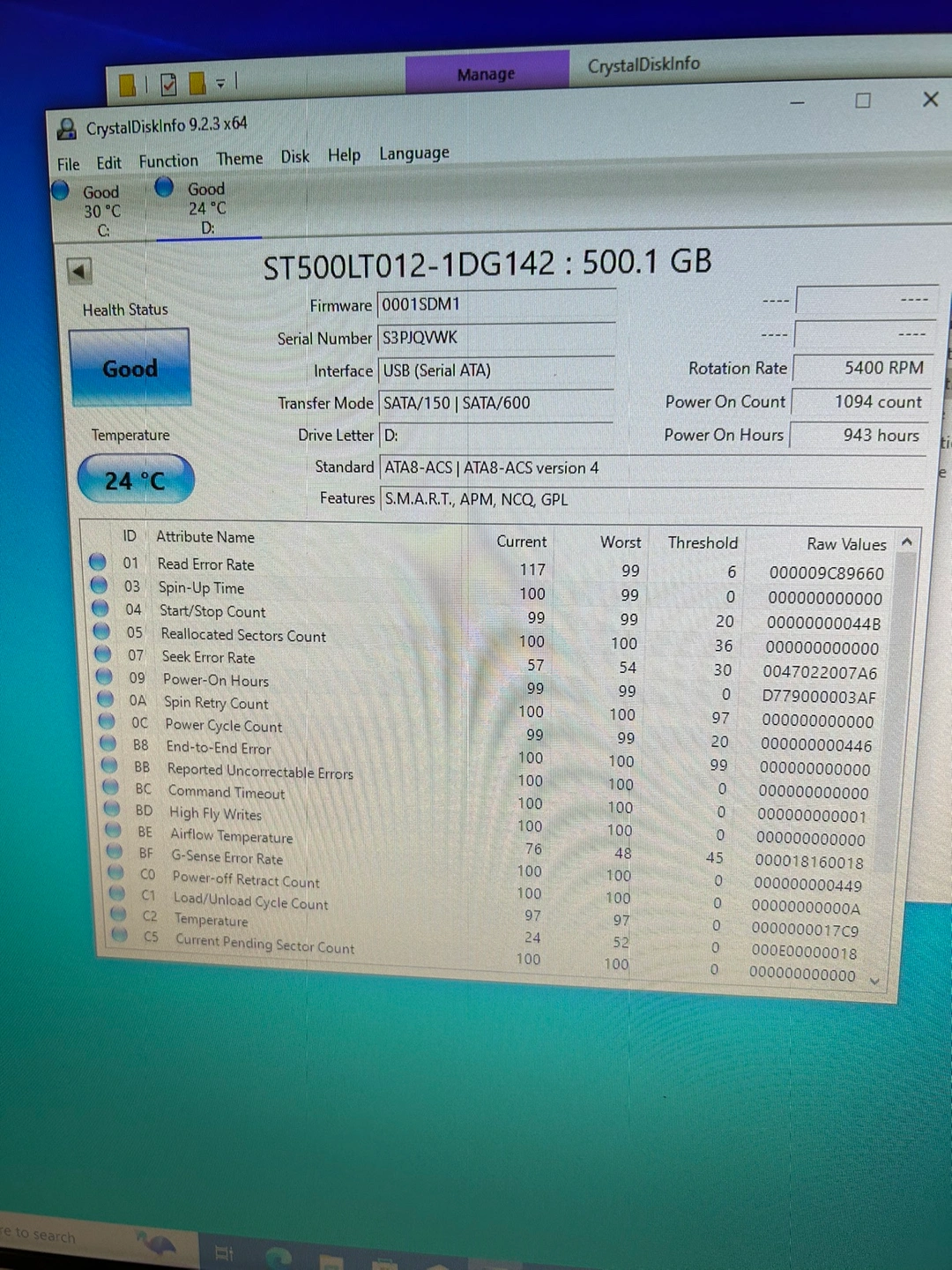This screenshot has height=1270, width=952.
Task: Open the File menu
Action: (68, 164)
